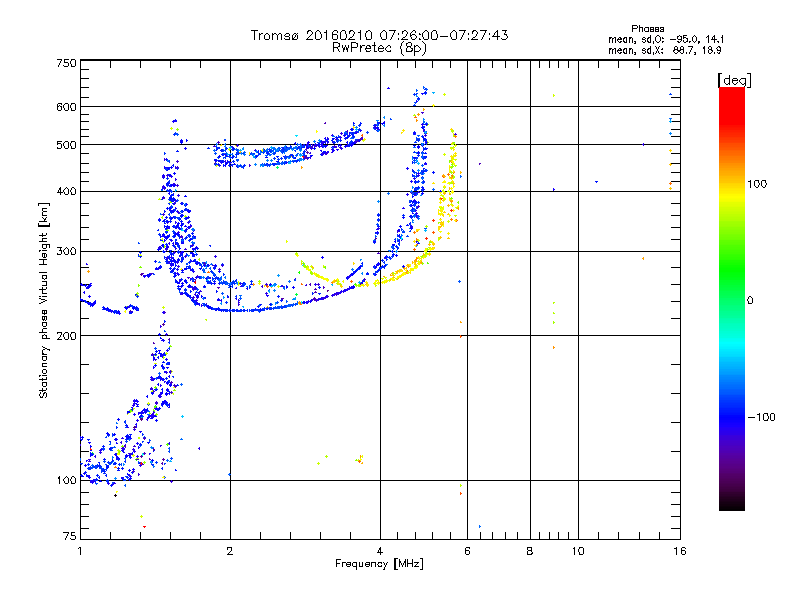Image resolution: width=800 pixels, height=600 pixels.
Task: Click the plot title 'Tromsø 20160210 07:26:00-07:27:43'
Action: pyautogui.click(x=379, y=35)
